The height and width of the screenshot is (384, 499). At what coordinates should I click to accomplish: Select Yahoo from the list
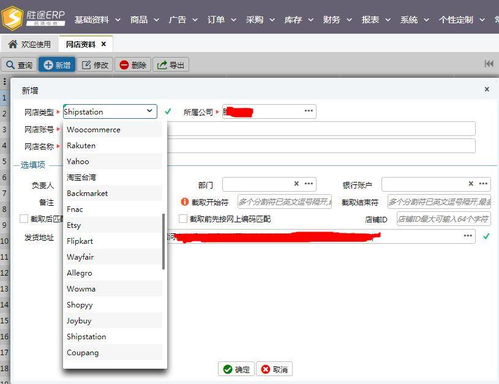click(x=114, y=162)
